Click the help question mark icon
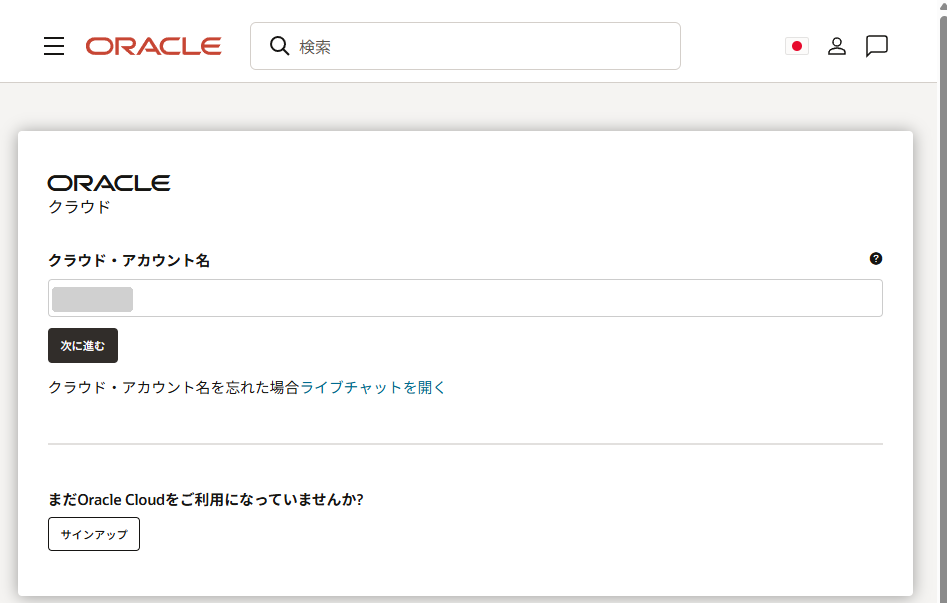 (x=876, y=259)
